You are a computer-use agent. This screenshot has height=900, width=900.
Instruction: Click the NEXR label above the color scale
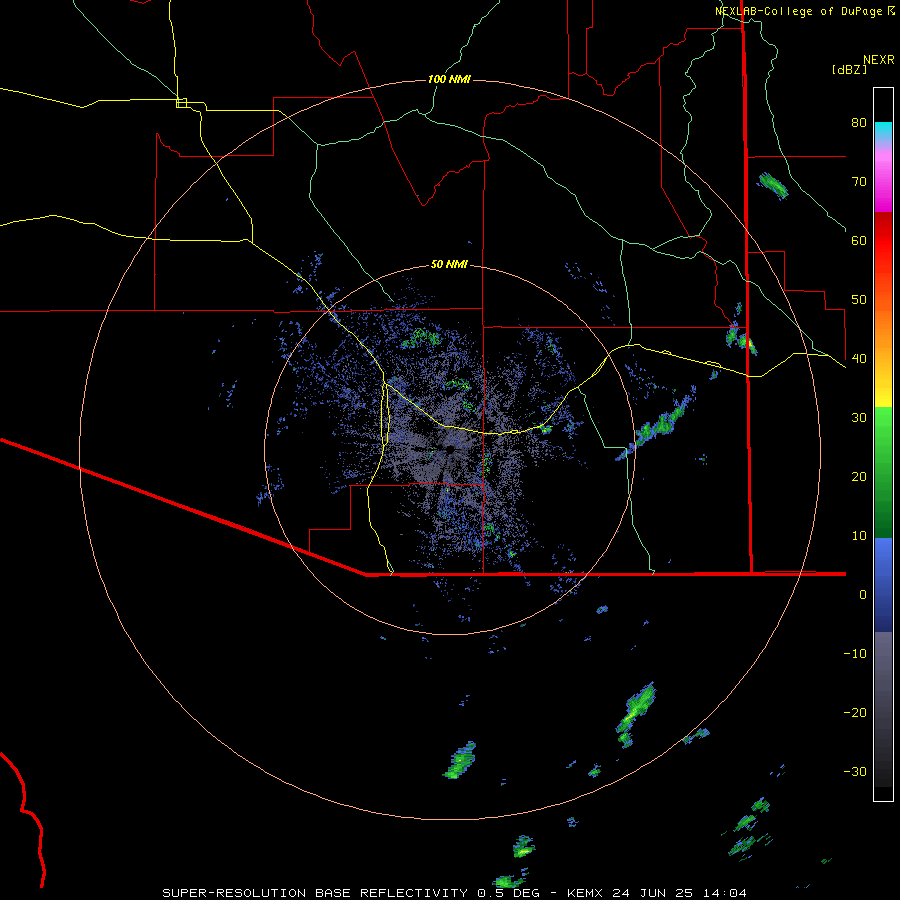click(879, 60)
